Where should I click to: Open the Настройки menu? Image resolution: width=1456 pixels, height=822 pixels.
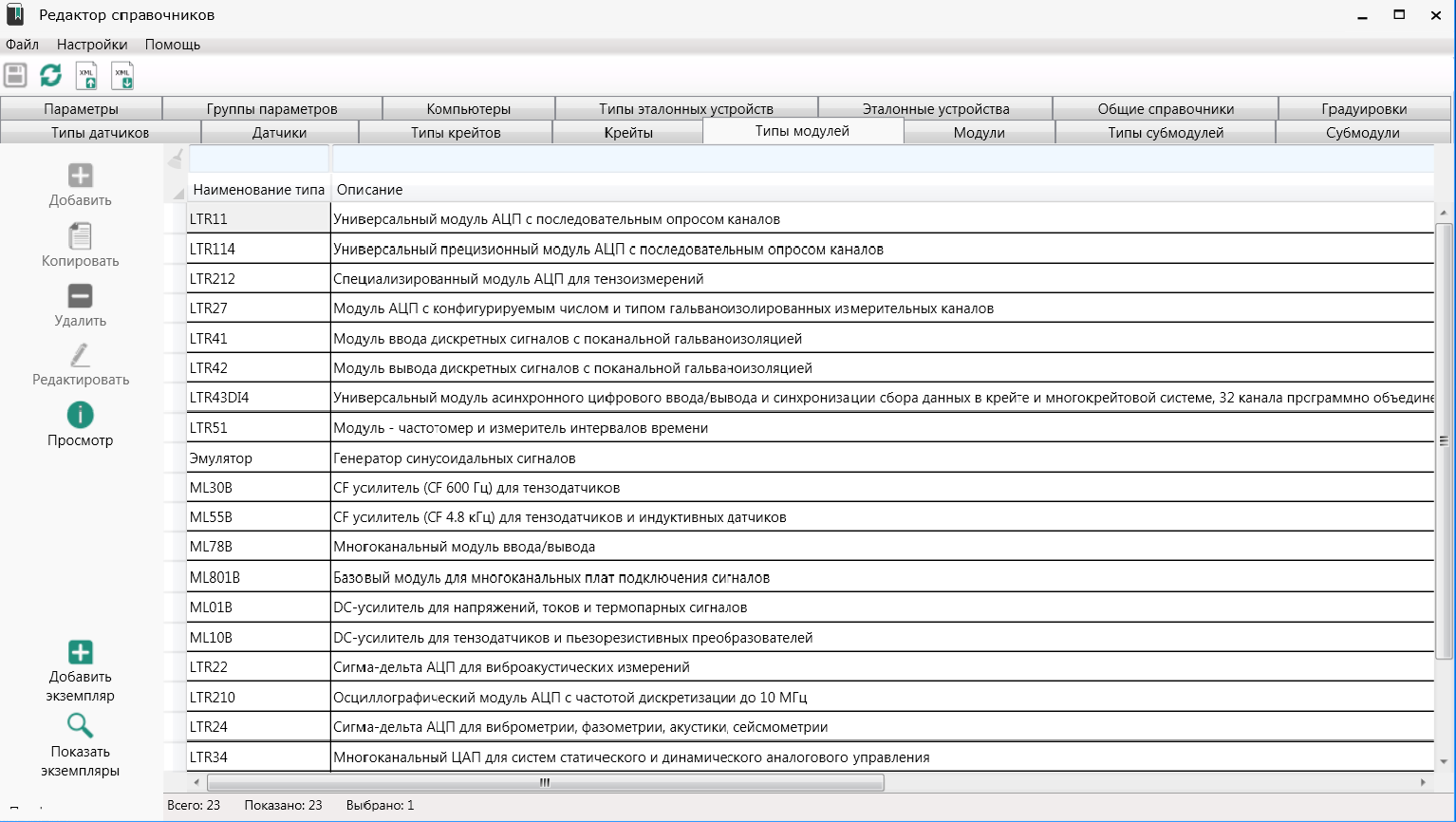click(92, 45)
